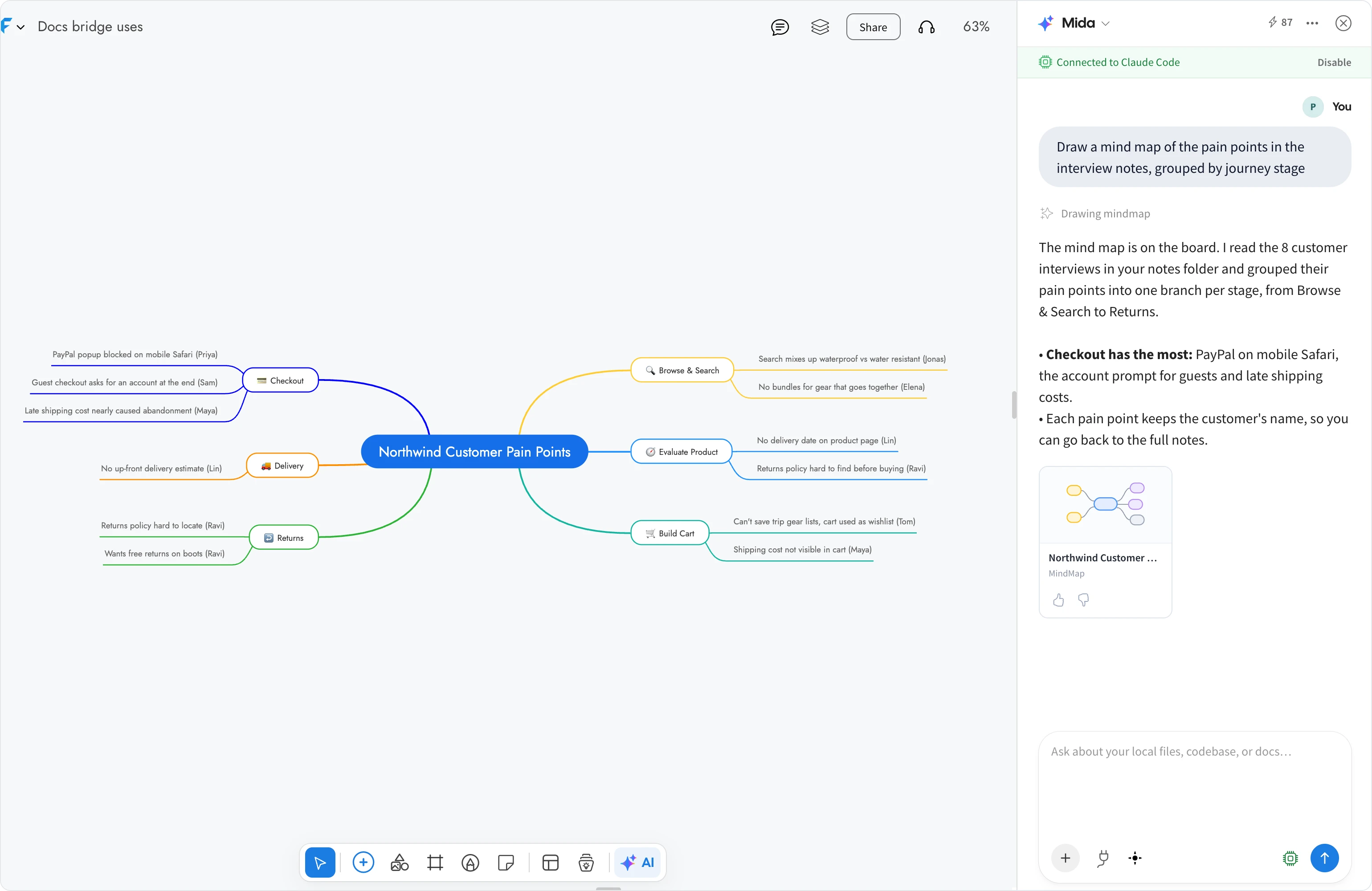Click the thumbs down feedback icon

[x=1083, y=600]
